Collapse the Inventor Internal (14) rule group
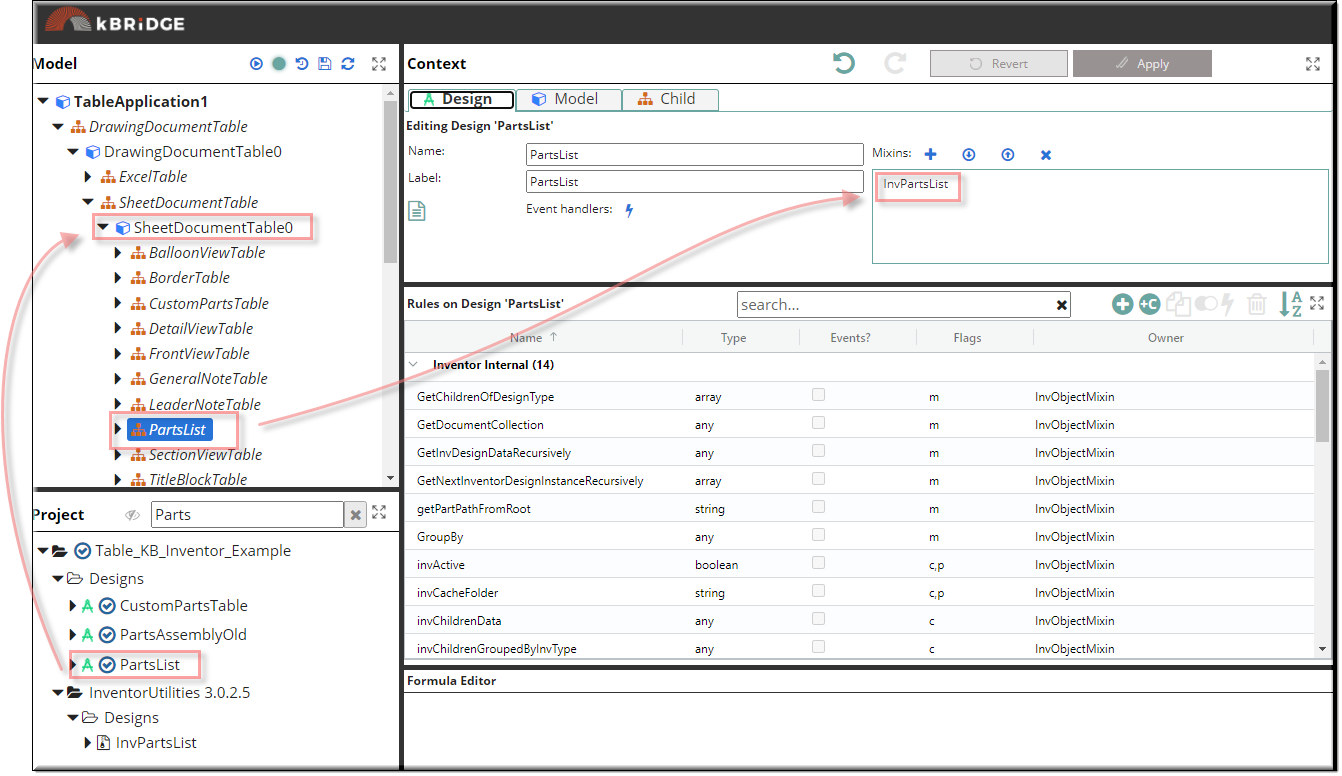 [415, 365]
